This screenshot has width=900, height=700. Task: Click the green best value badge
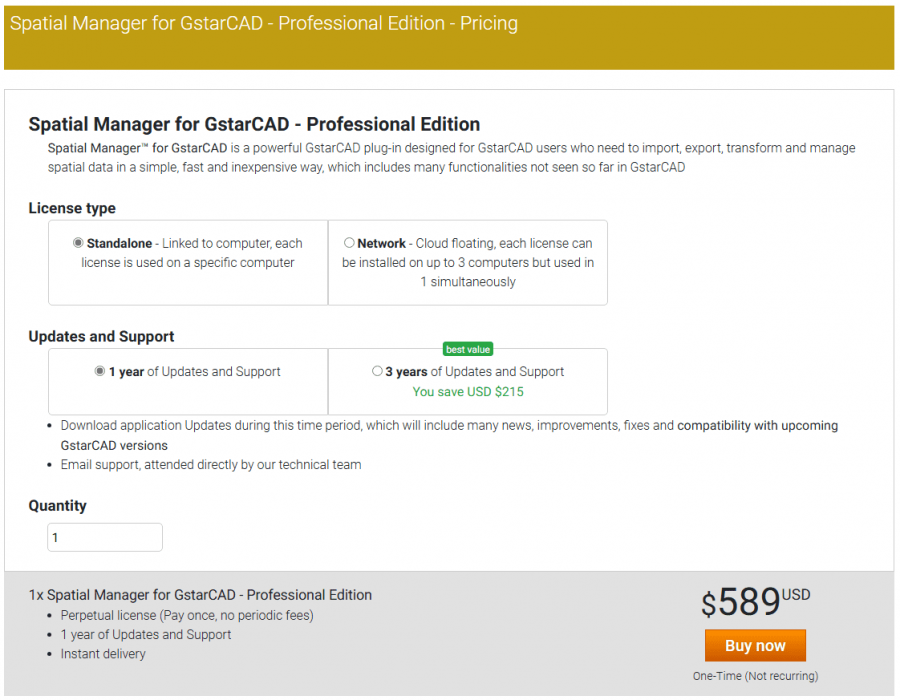[x=467, y=349]
